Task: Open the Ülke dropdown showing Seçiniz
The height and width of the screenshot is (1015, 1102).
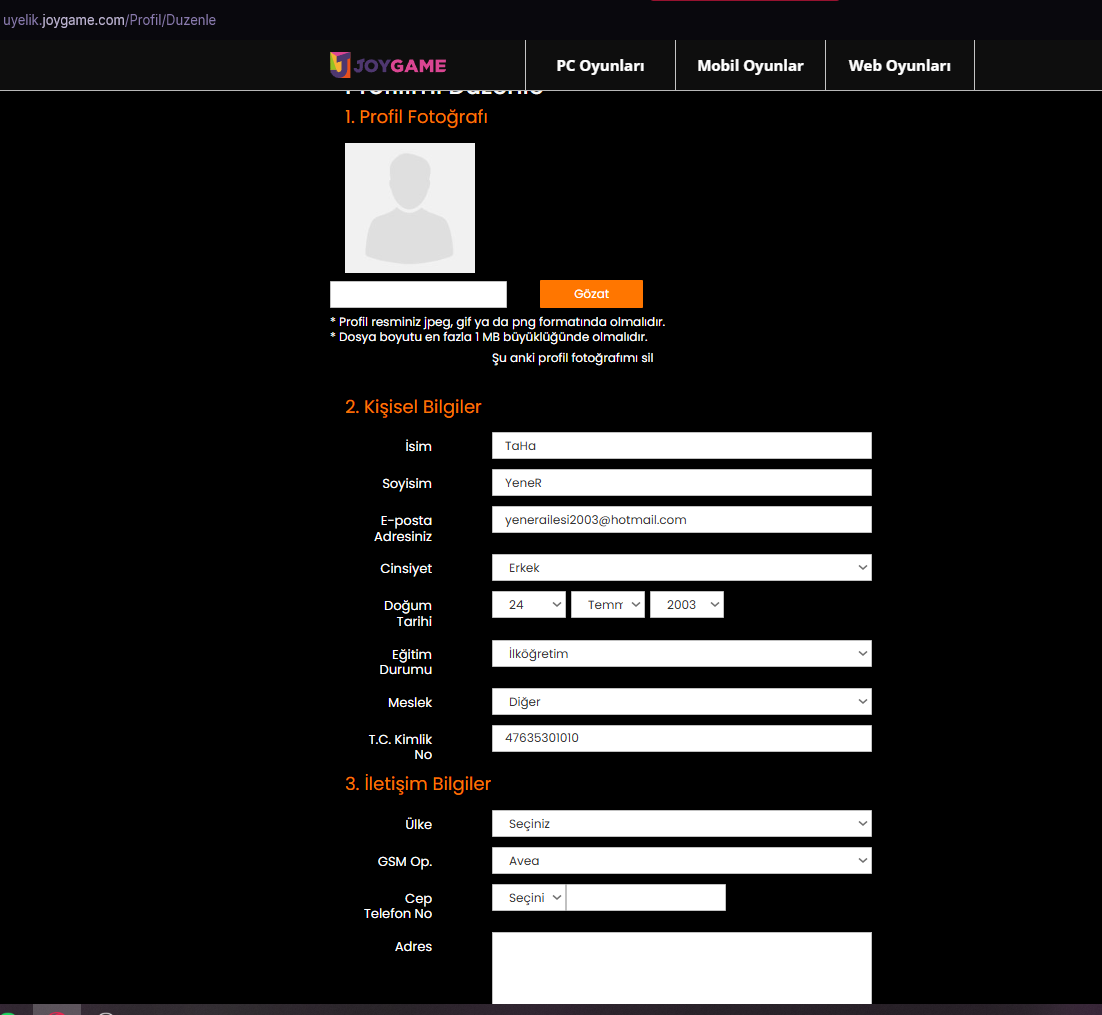Action: [682, 824]
